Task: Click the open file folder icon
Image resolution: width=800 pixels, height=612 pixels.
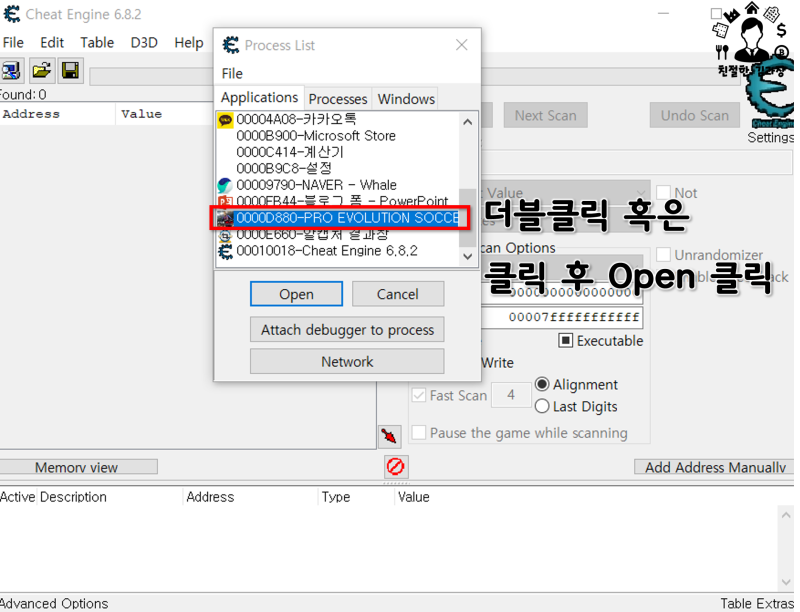Action: tap(41, 70)
